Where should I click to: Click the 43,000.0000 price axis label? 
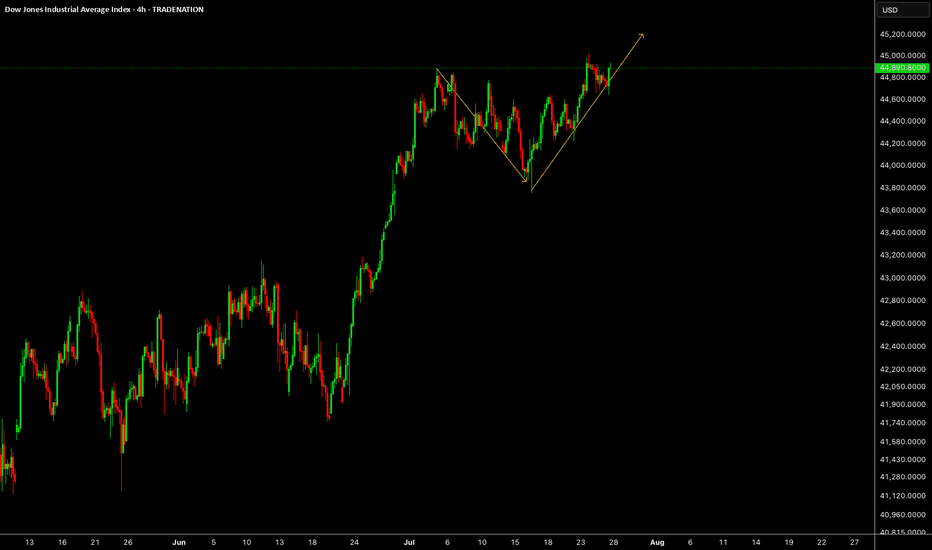[902, 278]
